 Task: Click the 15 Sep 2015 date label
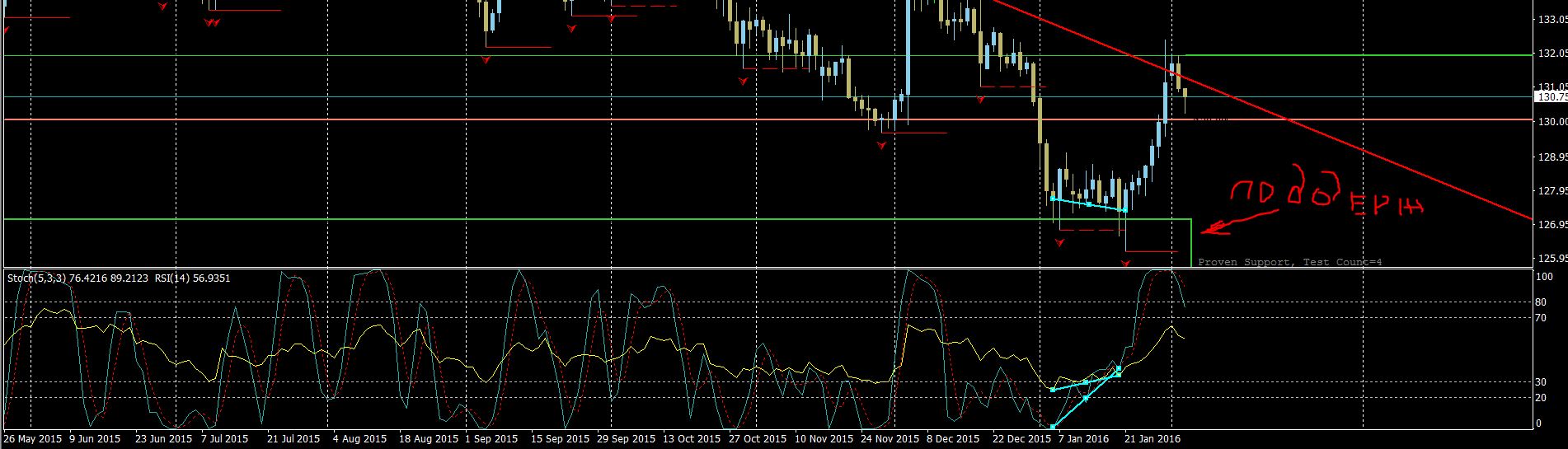coord(560,439)
